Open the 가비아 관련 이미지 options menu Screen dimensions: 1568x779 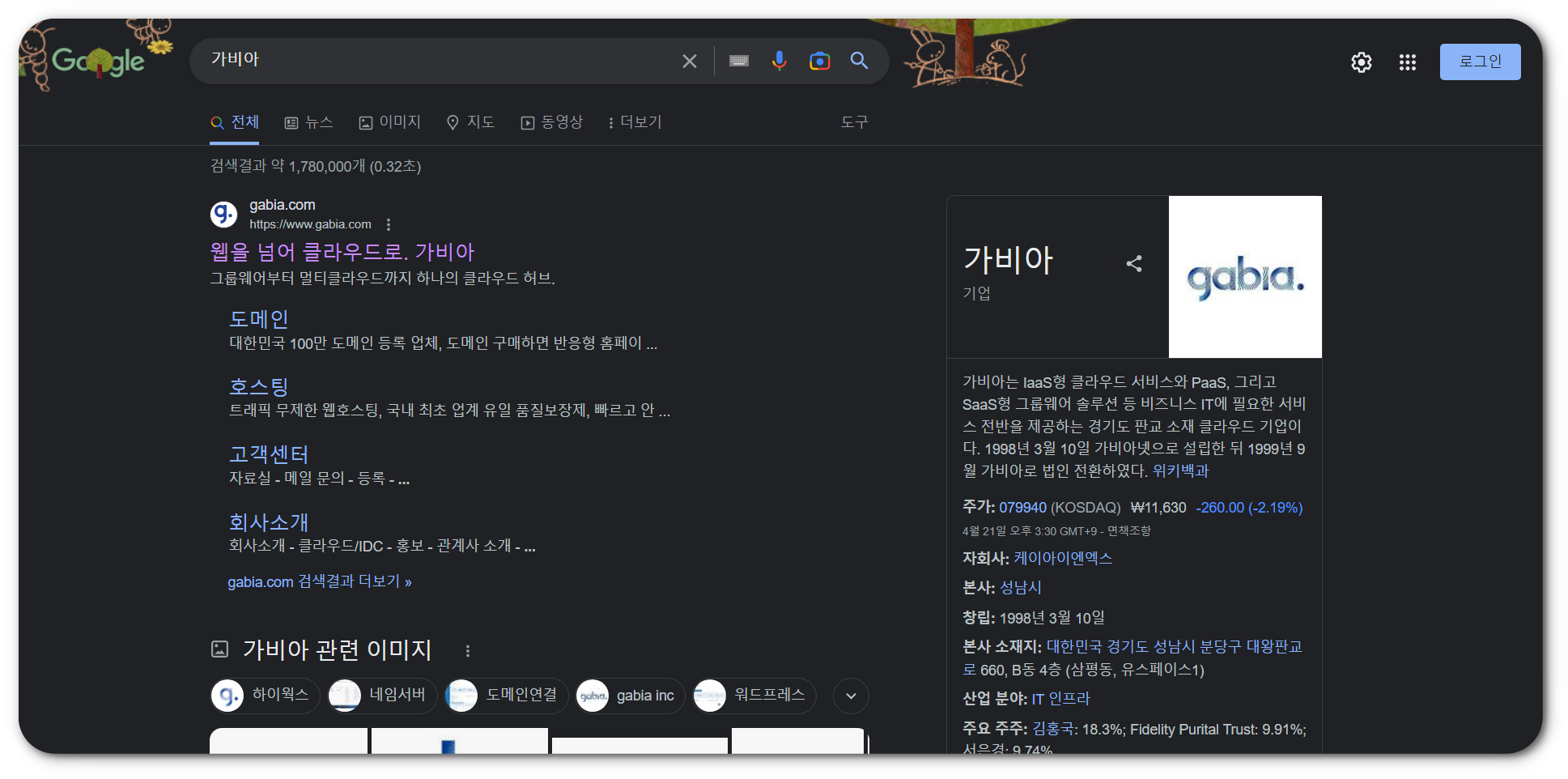(x=467, y=649)
